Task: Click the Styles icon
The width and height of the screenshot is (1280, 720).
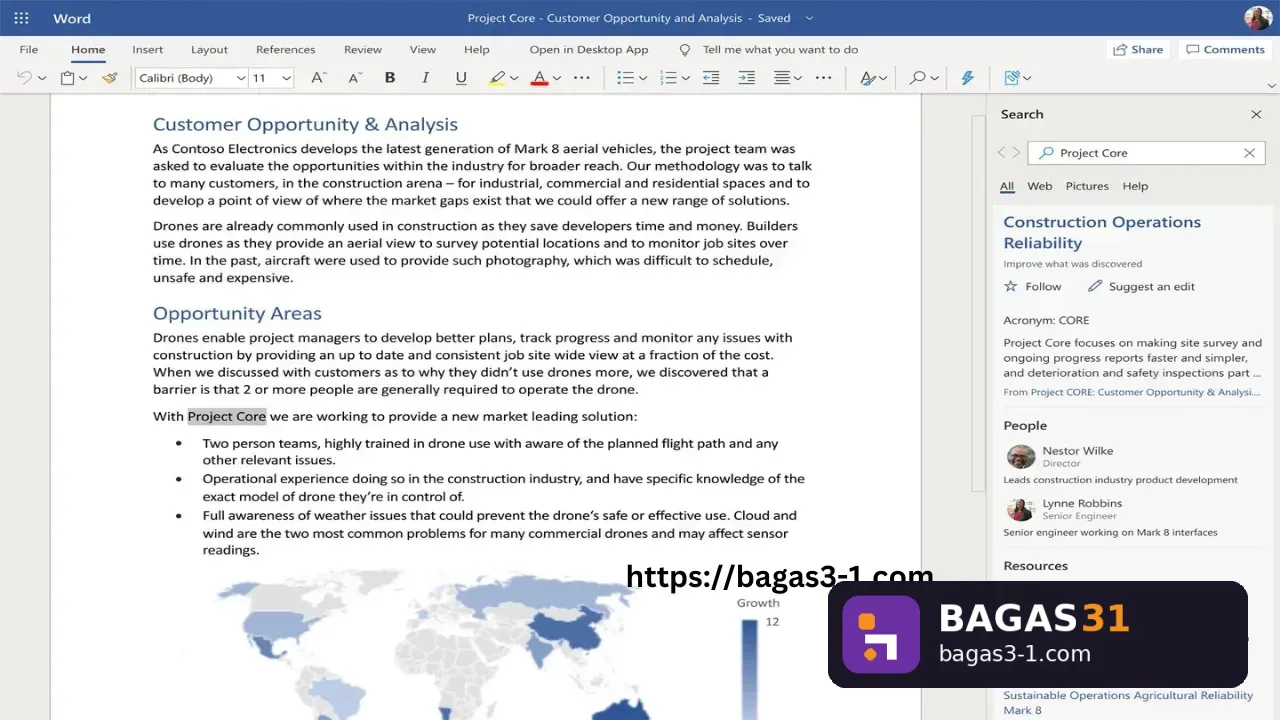Action: (x=868, y=78)
